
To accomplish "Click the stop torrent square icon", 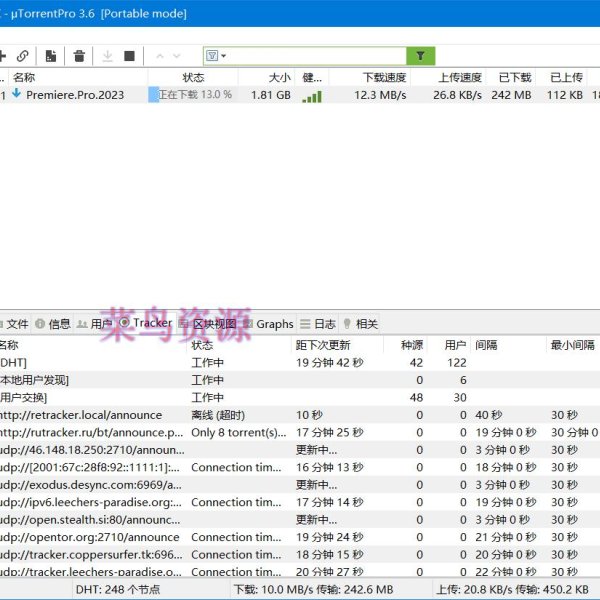I will (130, 56).
